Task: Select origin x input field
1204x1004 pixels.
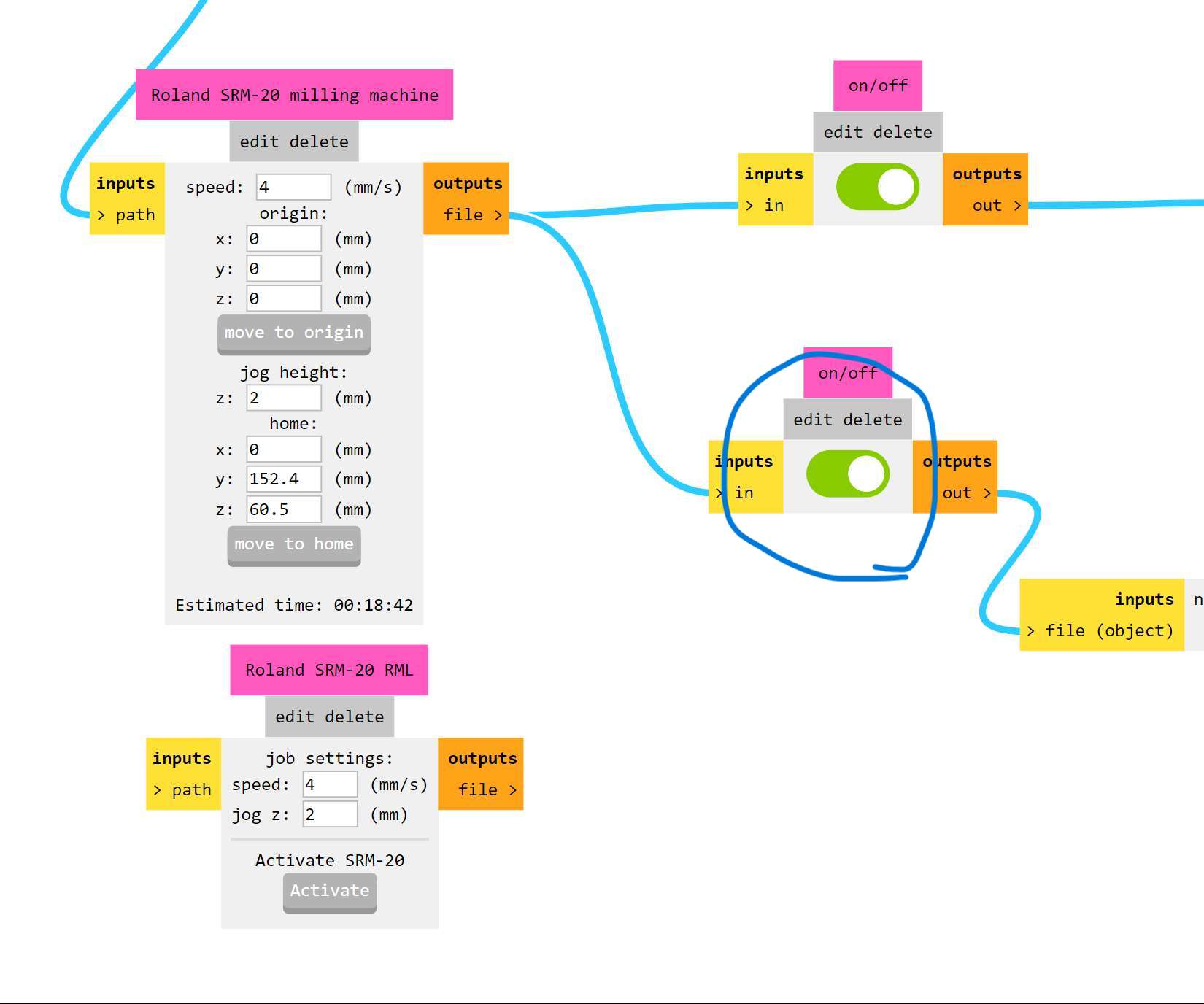Action: click(x=284, y=239)
